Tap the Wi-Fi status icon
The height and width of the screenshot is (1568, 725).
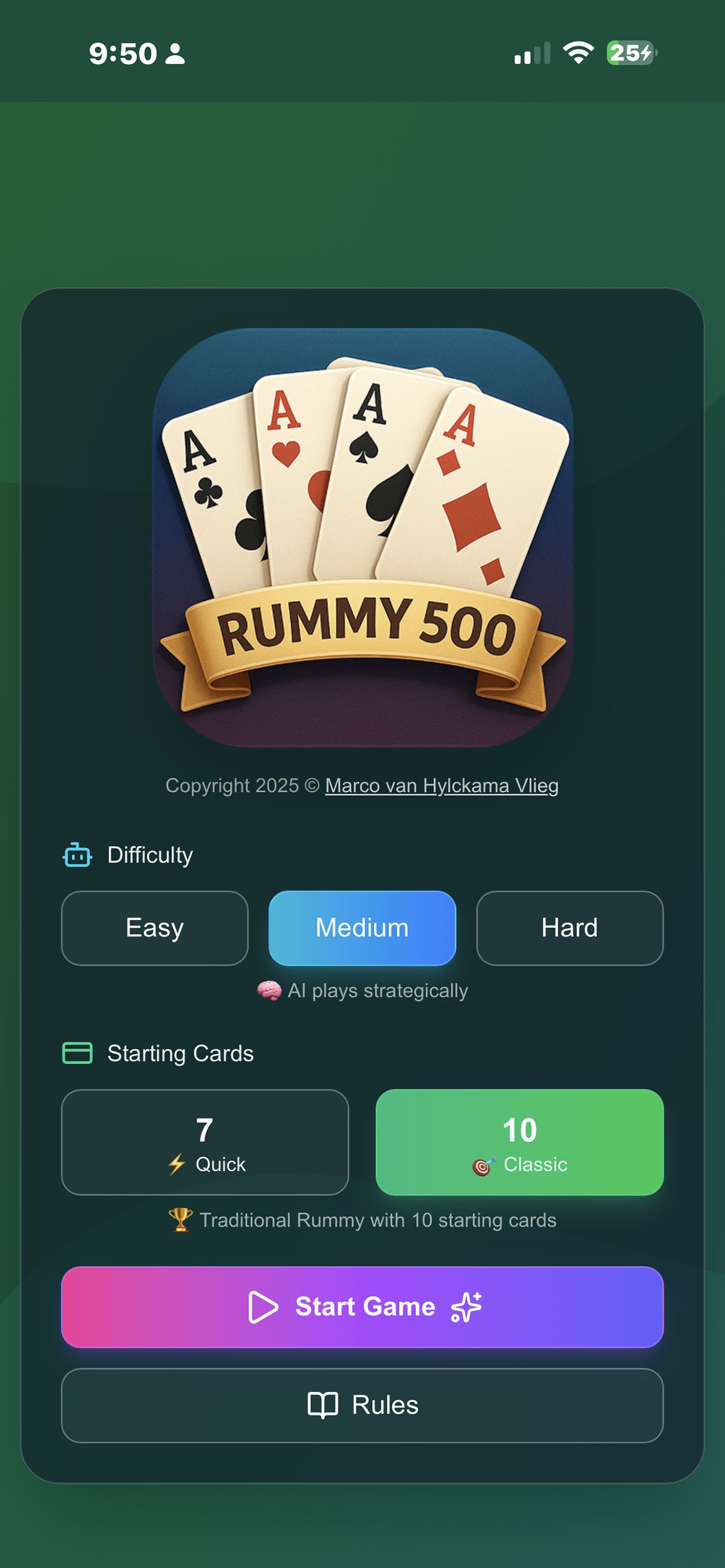(578, 53)
